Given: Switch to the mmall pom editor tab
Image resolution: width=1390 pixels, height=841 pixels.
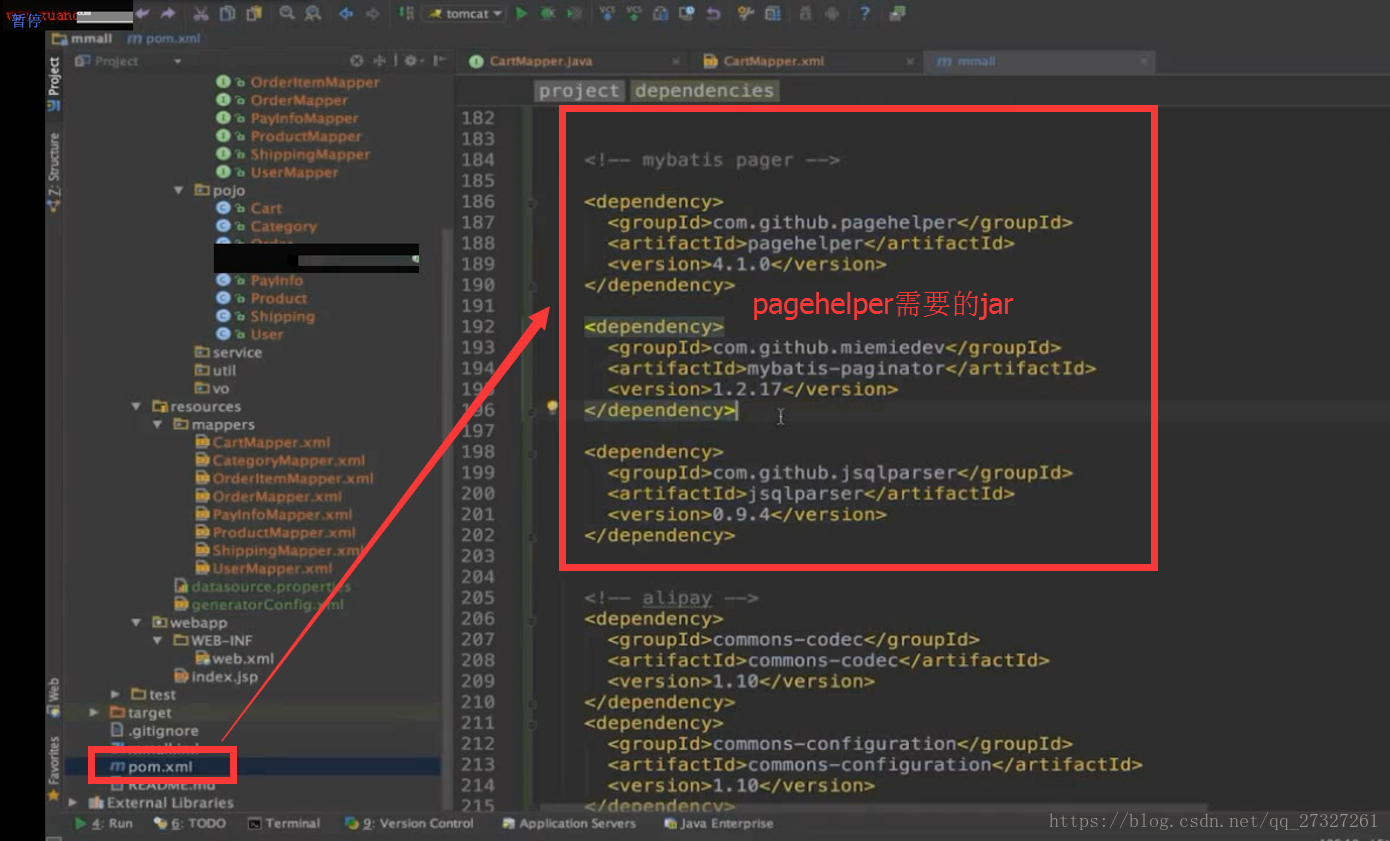Looking at the screenshot, I should [x=1039, y=61].
